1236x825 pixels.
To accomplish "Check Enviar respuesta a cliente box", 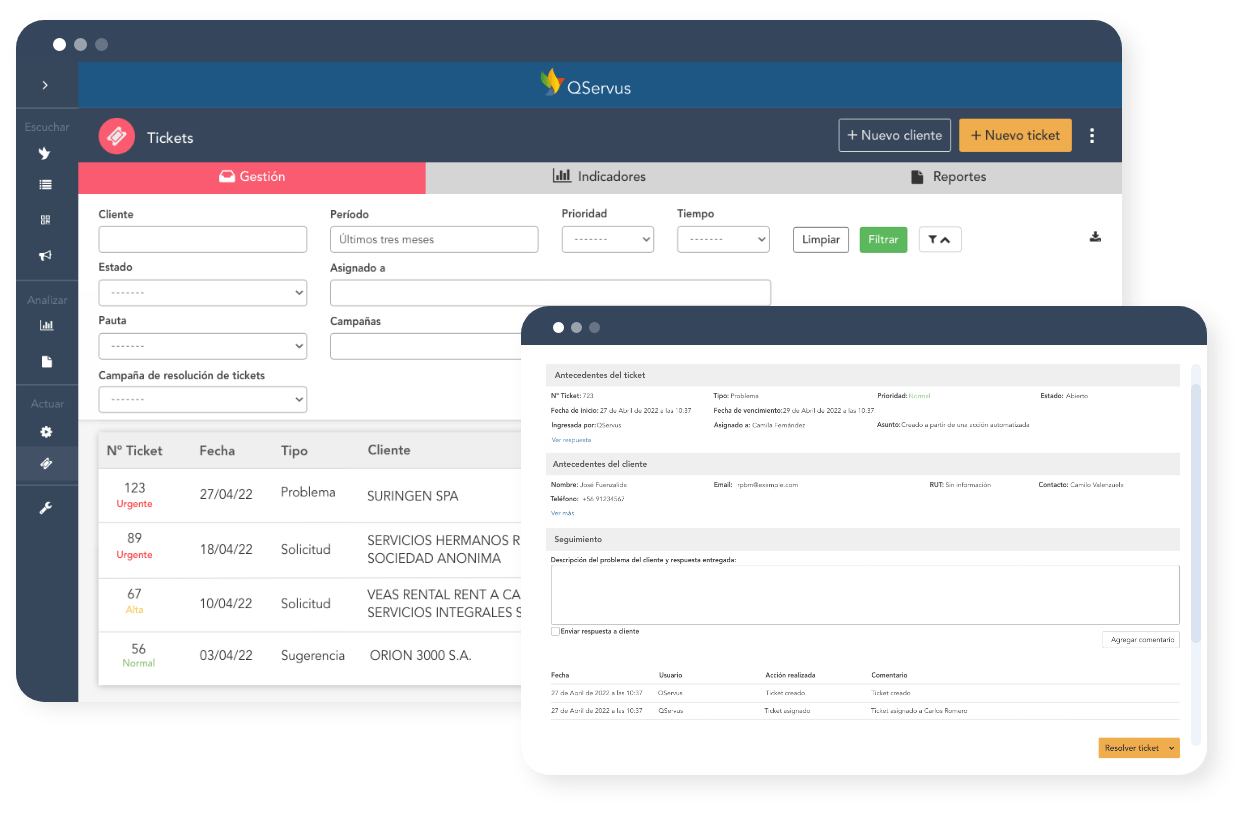I will tap(555, 631).
